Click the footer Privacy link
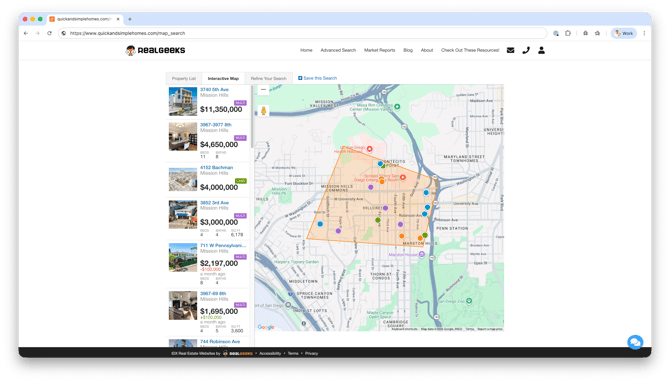The width and height of the screenshot is (670, 382). point(311,353)
